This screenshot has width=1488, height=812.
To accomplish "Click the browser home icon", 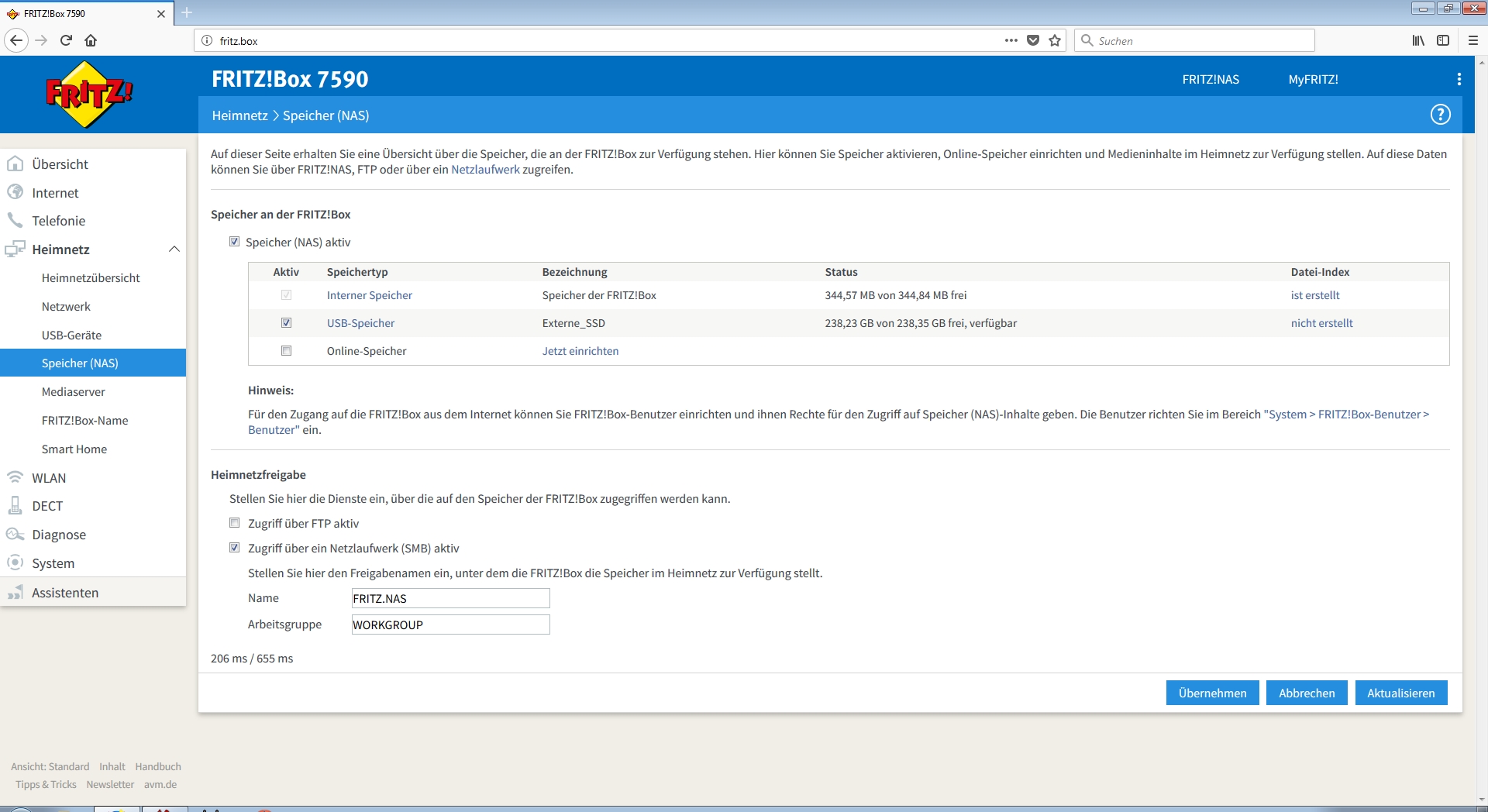I will click(91, 40).
